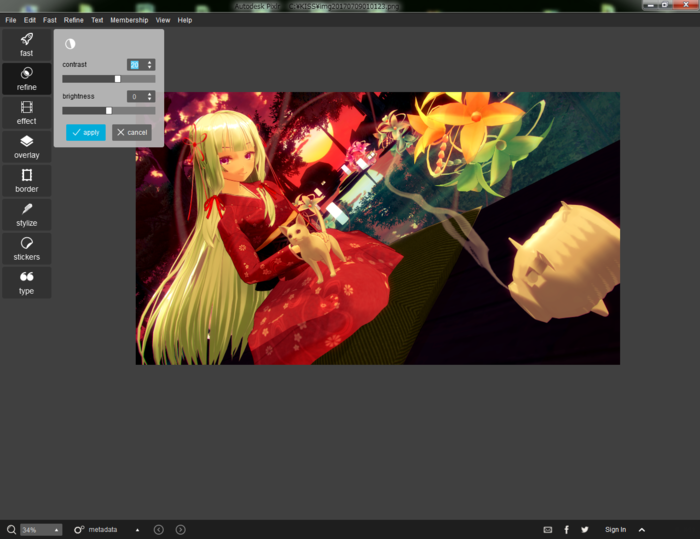Apply the contrast adjustment
Viewport: 700px width, 539px height.
[x=86, y=132]
